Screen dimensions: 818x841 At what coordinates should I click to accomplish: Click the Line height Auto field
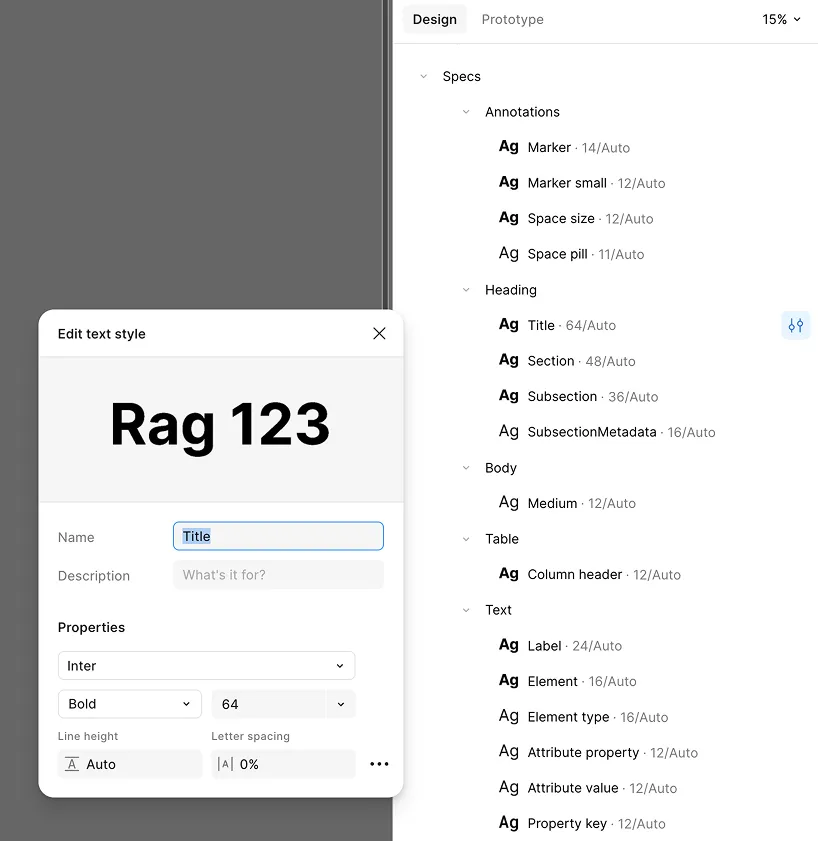point(130,764)
